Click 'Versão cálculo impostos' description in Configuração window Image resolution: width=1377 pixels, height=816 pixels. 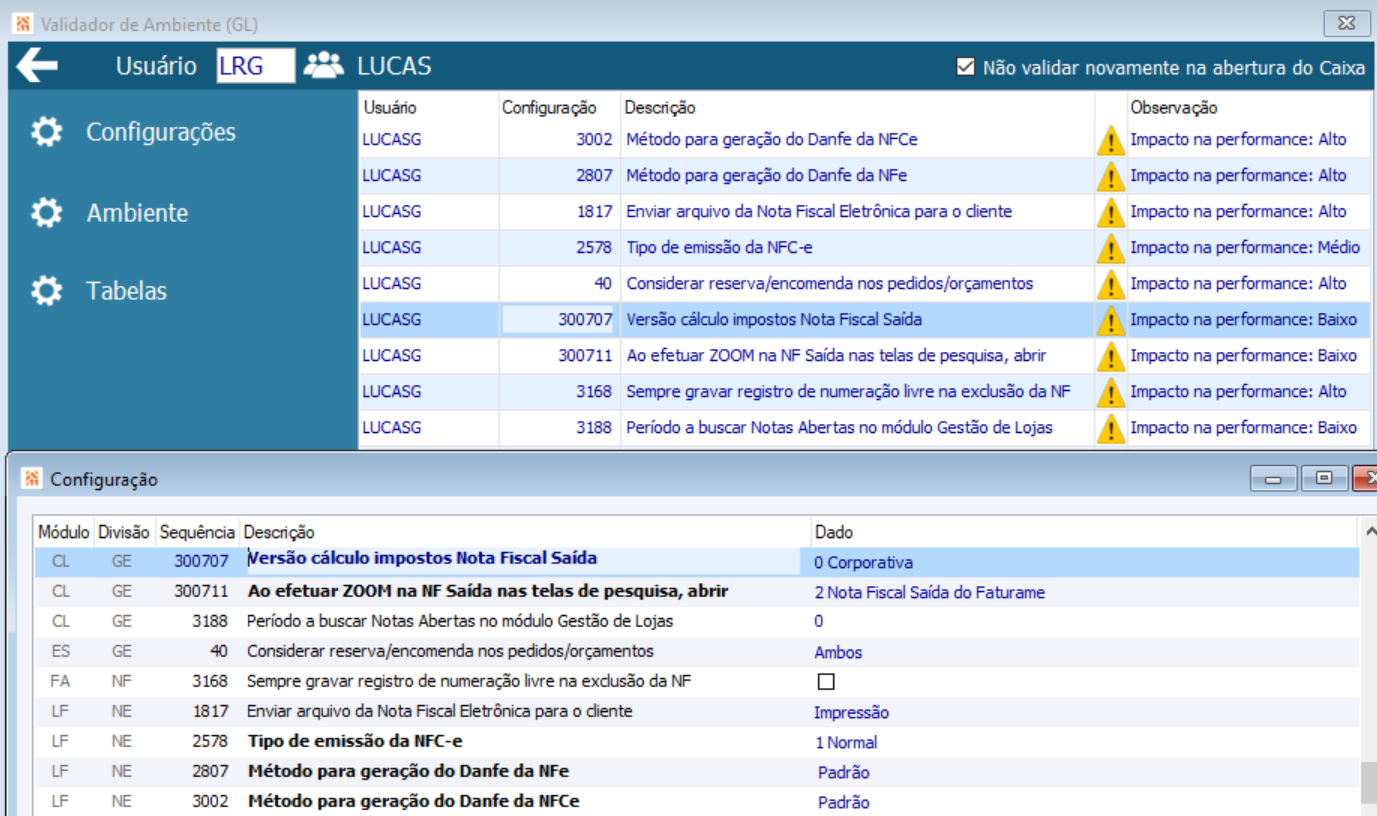point(422,559)
